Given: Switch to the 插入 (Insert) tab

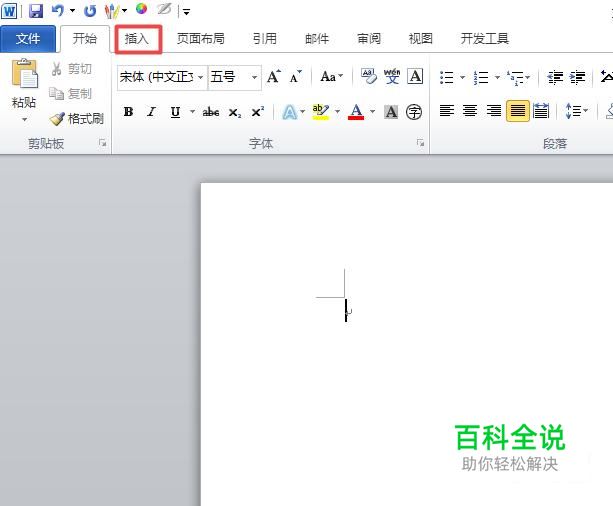Looking at the screenshot, I should (x=137, y=38).
